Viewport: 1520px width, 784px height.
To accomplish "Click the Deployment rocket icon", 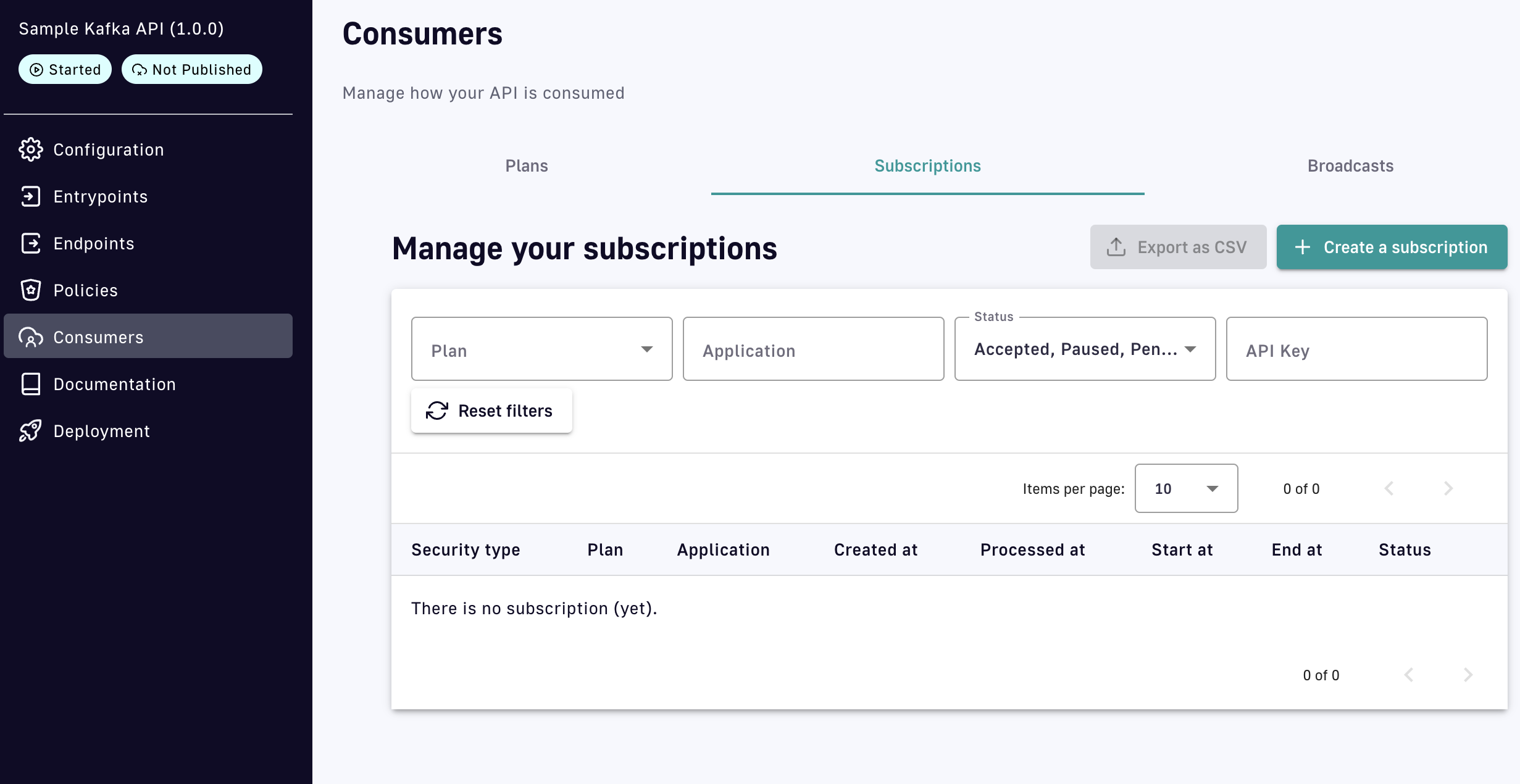I will point(31,431).
